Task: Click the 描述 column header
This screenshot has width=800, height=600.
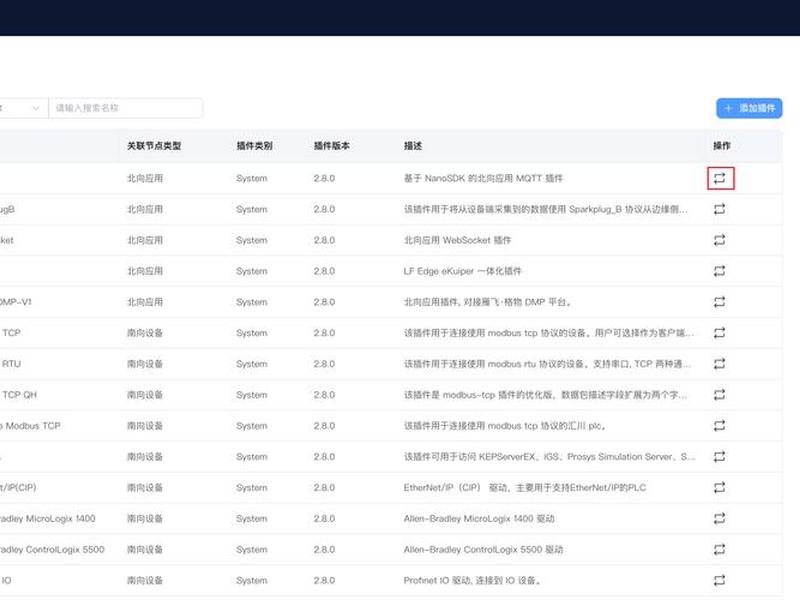Action: click(413, 146)
